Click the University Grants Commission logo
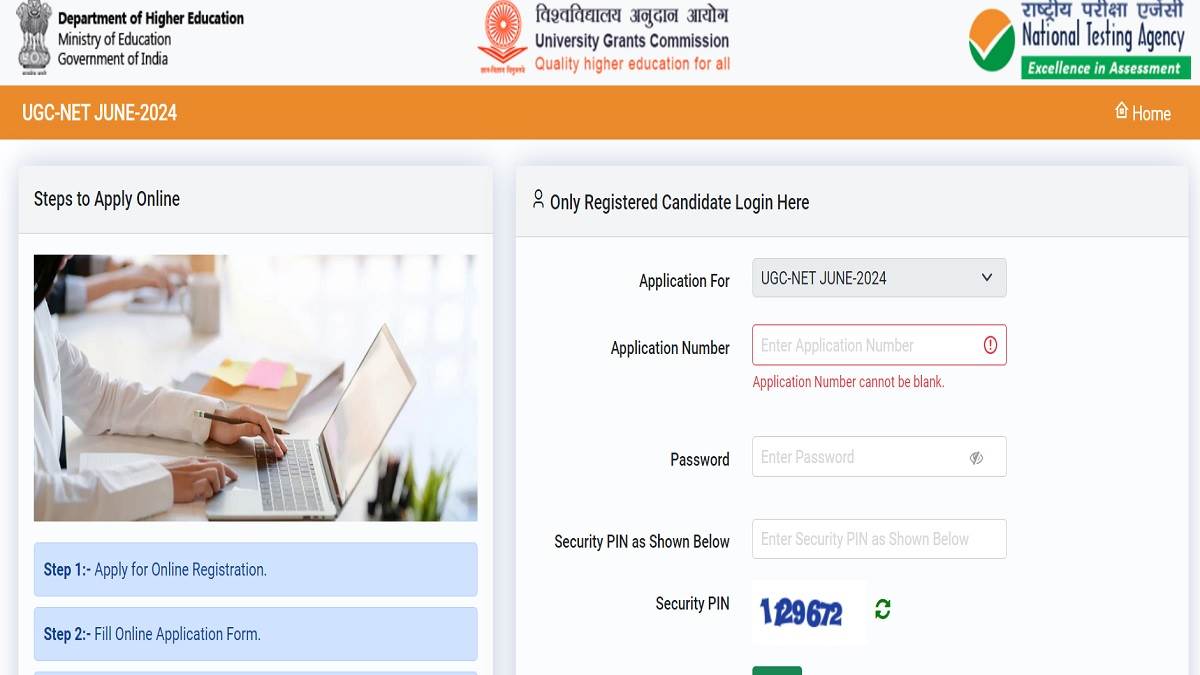The image size is (1200, 675). coord(503,38)
